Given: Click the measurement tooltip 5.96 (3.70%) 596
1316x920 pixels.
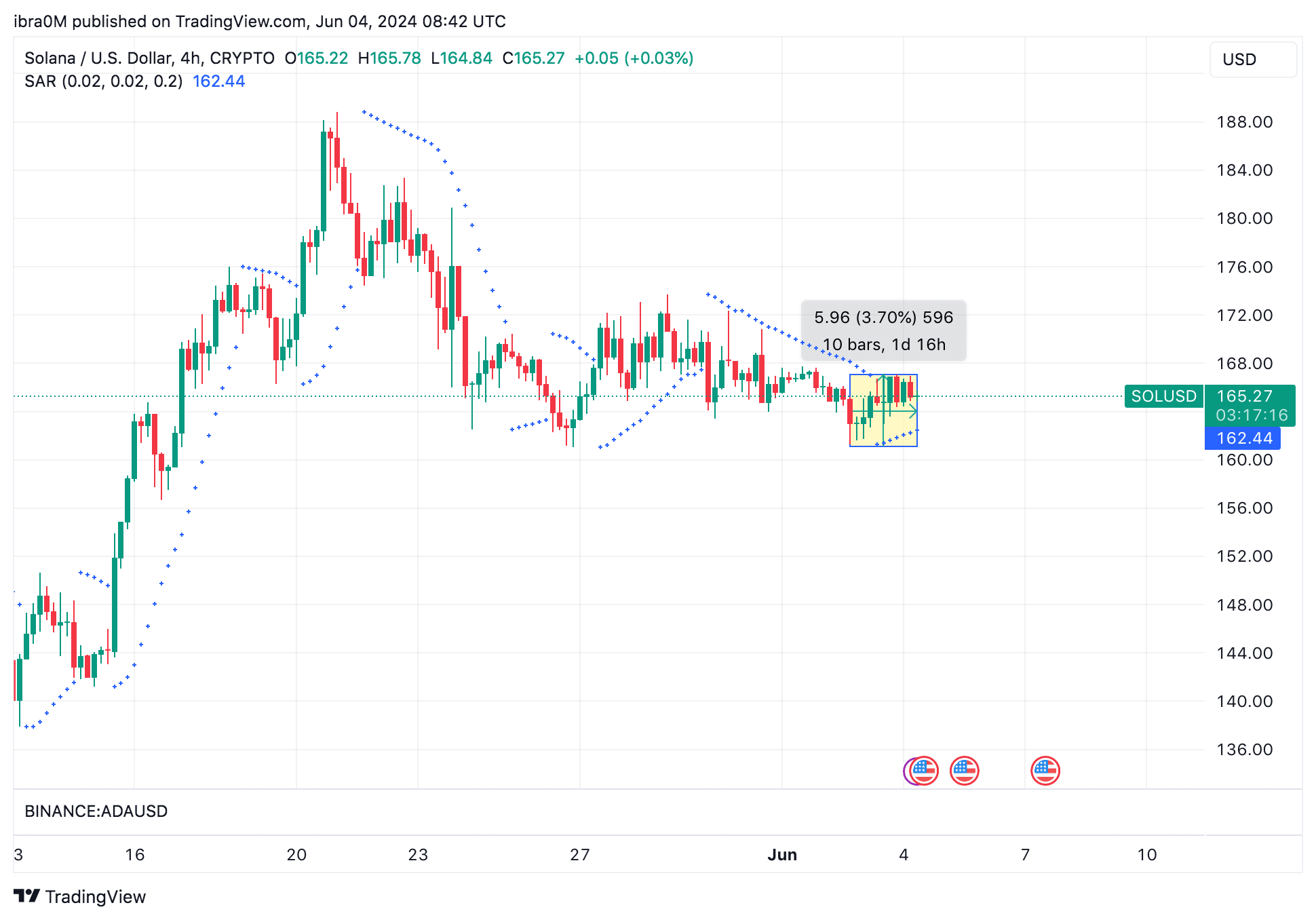Looking at the screenshot, I should 883,318.
